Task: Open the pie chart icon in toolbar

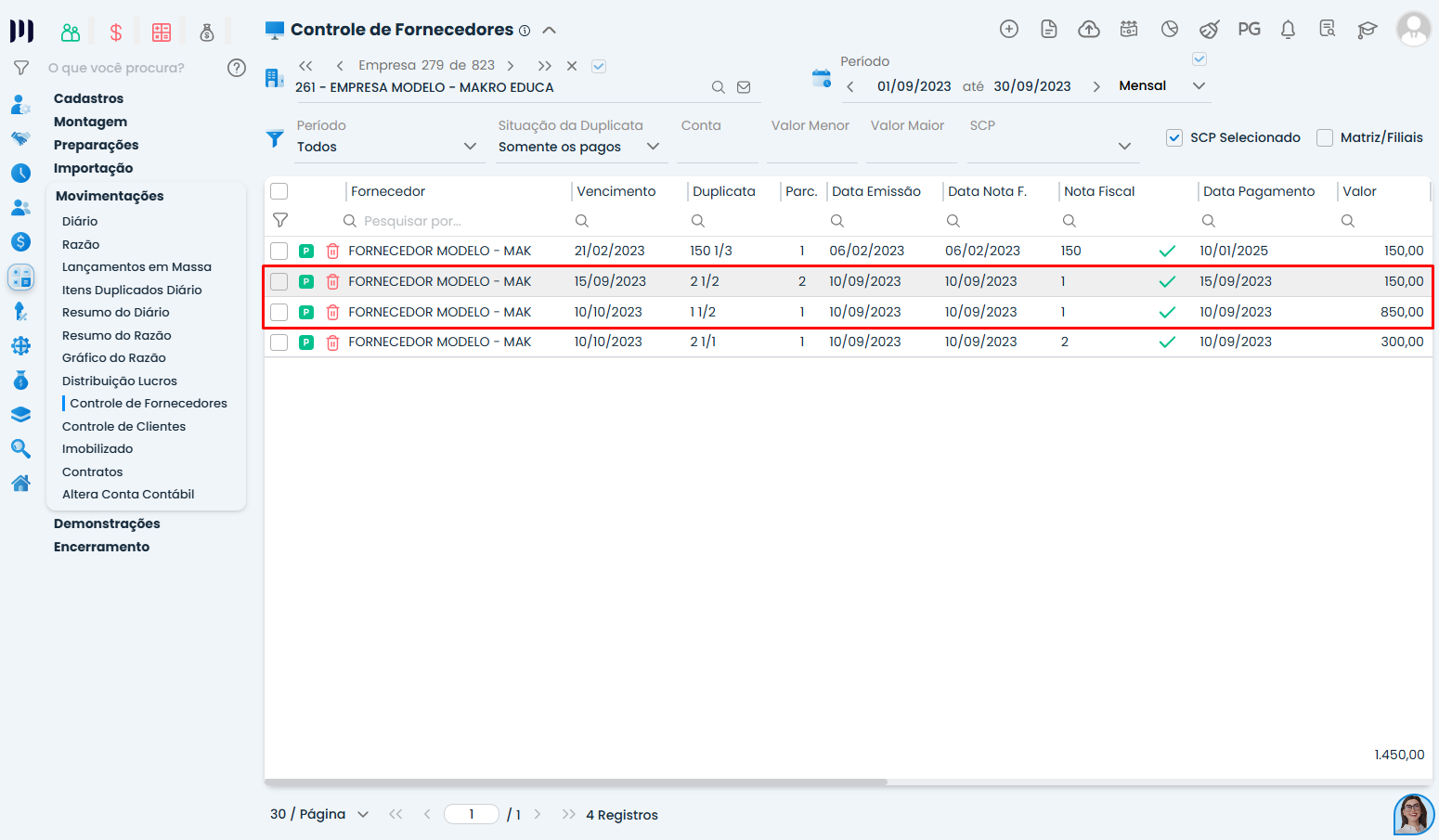Action: 1170,30
